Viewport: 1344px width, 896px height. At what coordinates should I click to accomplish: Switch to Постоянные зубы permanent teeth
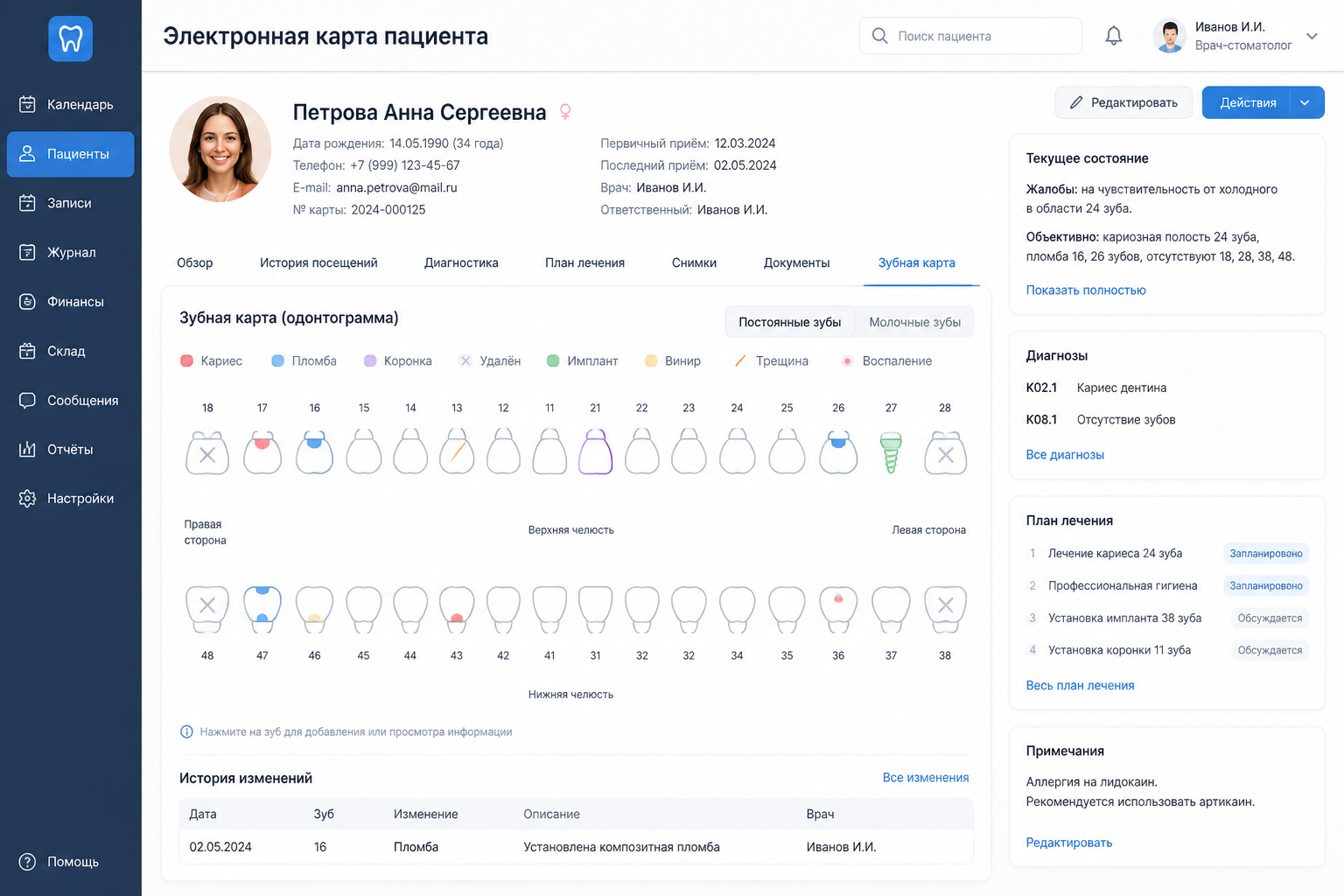pyautogui.click(x=790, y=322)
